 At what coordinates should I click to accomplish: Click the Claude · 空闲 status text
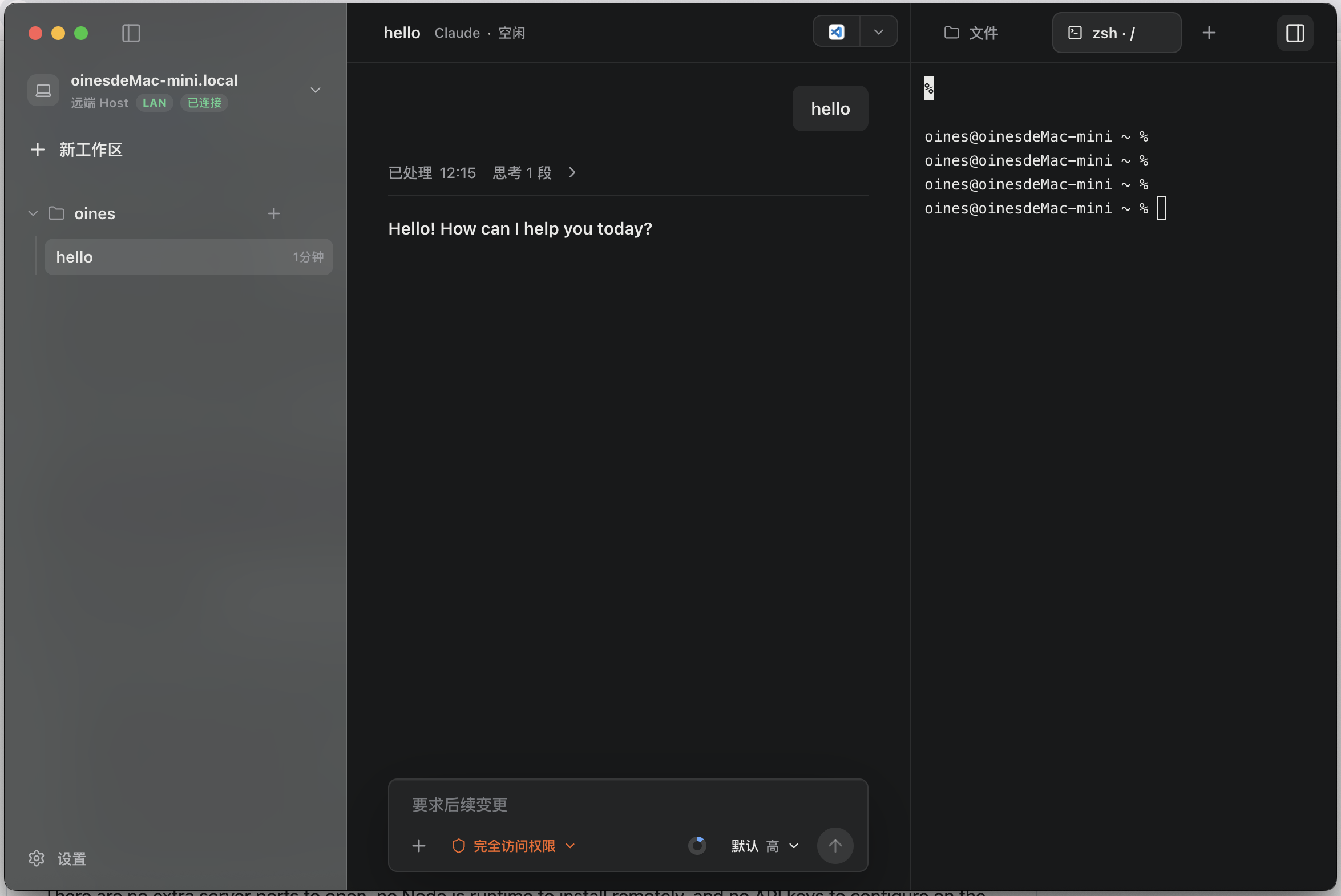pyautogui.click(x=479, y=33)
